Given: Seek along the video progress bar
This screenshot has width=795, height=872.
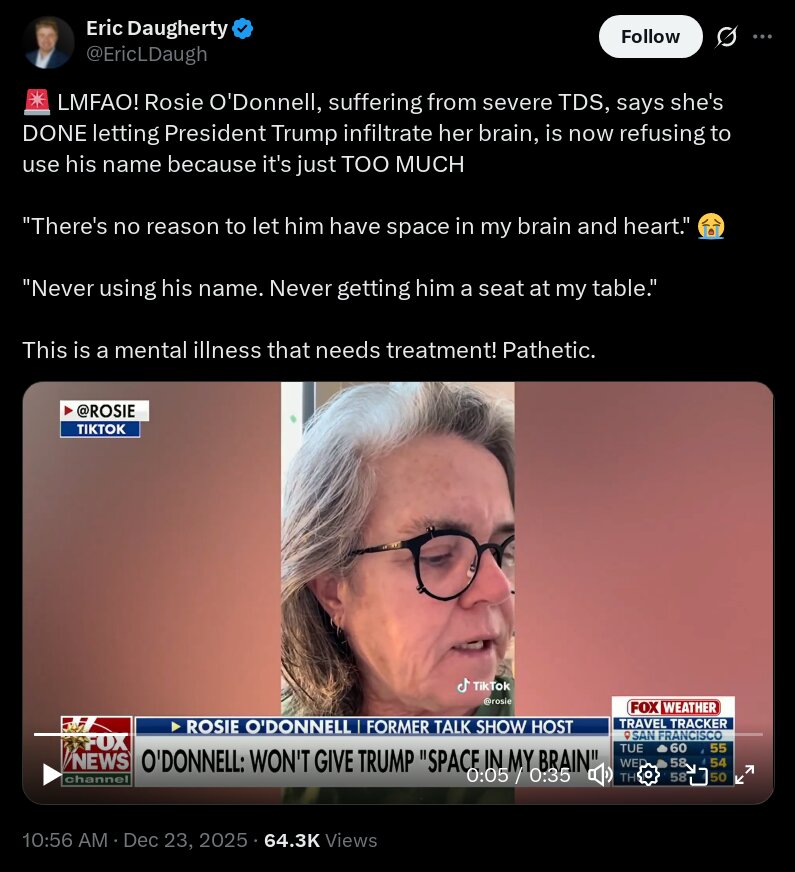Looking at the screenshot, I should click(398, 735).
